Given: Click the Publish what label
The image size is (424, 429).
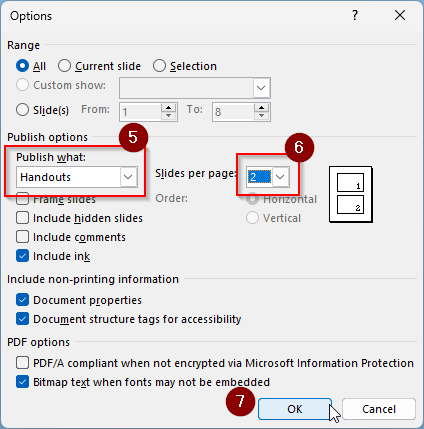Looking at the screenshot, I should [x=51, y=157].
